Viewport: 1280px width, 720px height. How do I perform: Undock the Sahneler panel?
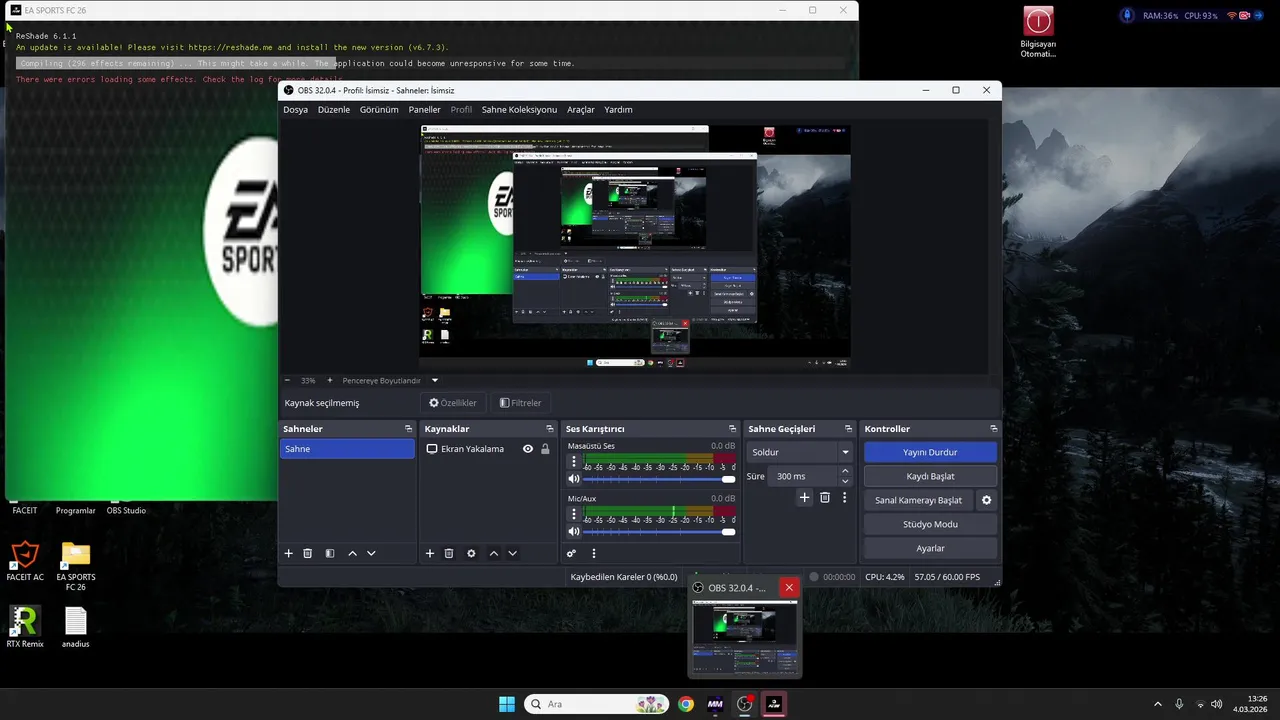408,429
